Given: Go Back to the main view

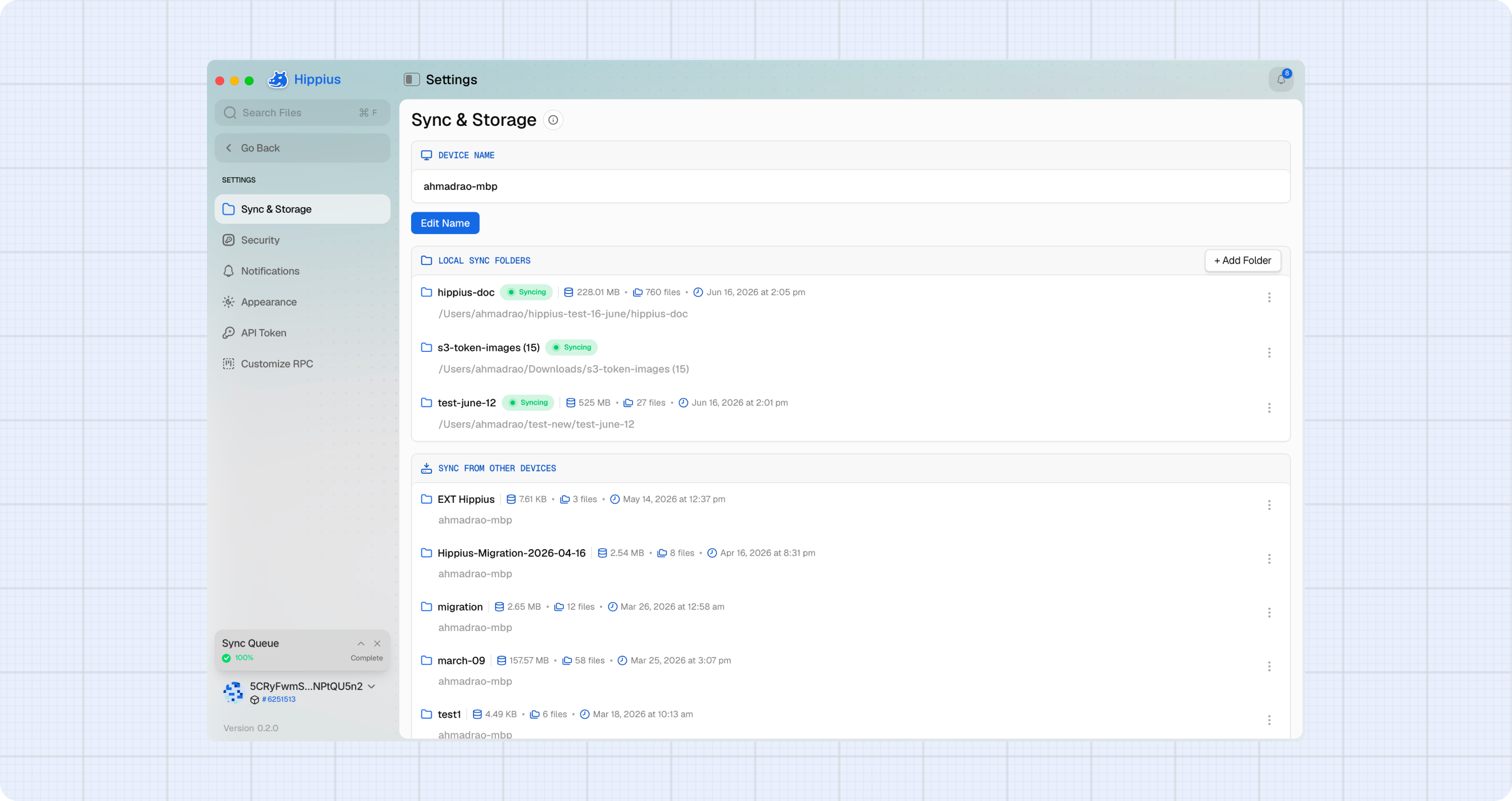Looking at the screenshot, I should point(303,148).
